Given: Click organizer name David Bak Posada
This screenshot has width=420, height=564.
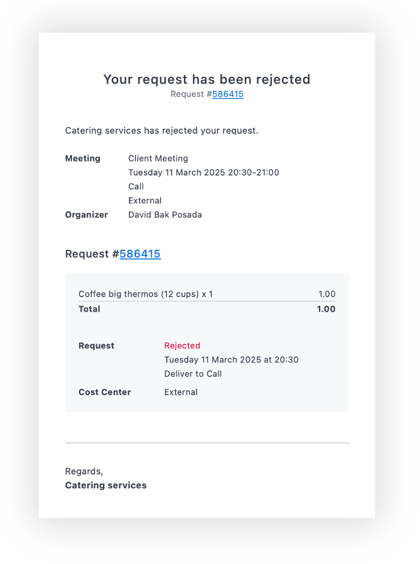Looking at the screenshot, I should [165, 215].
